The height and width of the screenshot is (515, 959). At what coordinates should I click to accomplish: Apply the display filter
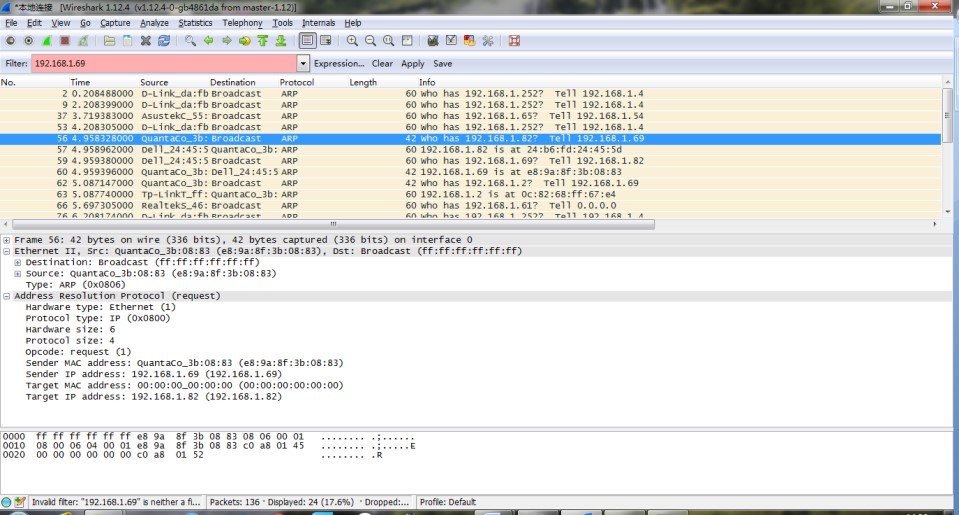point(413,64)
